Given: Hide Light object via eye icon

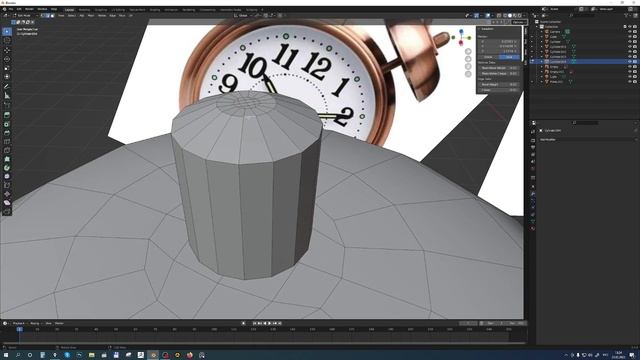Looking at the screenshot, I should [x=630, y=77].
